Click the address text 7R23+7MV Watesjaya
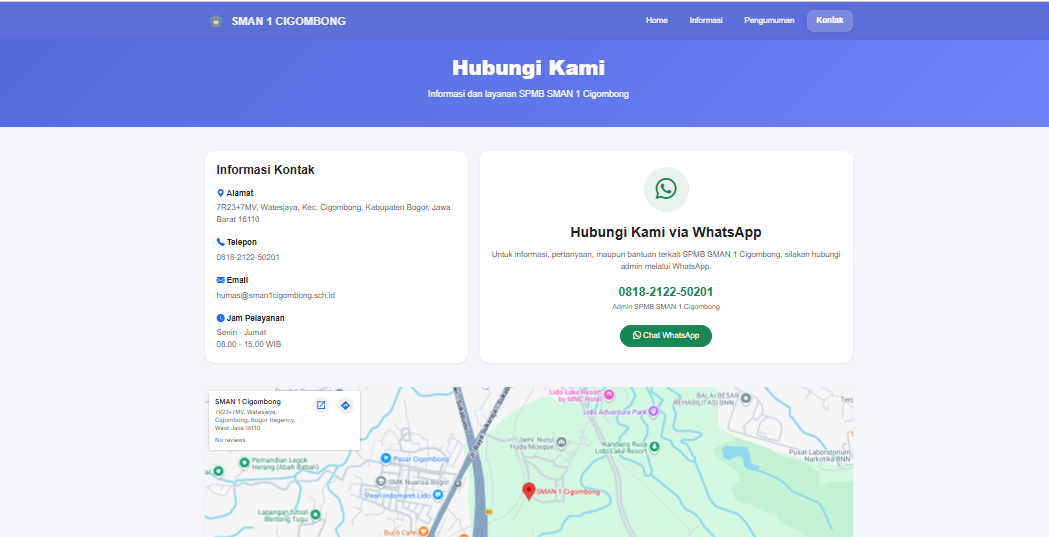Screen dimensions: 1049x537 coord(333,213)
